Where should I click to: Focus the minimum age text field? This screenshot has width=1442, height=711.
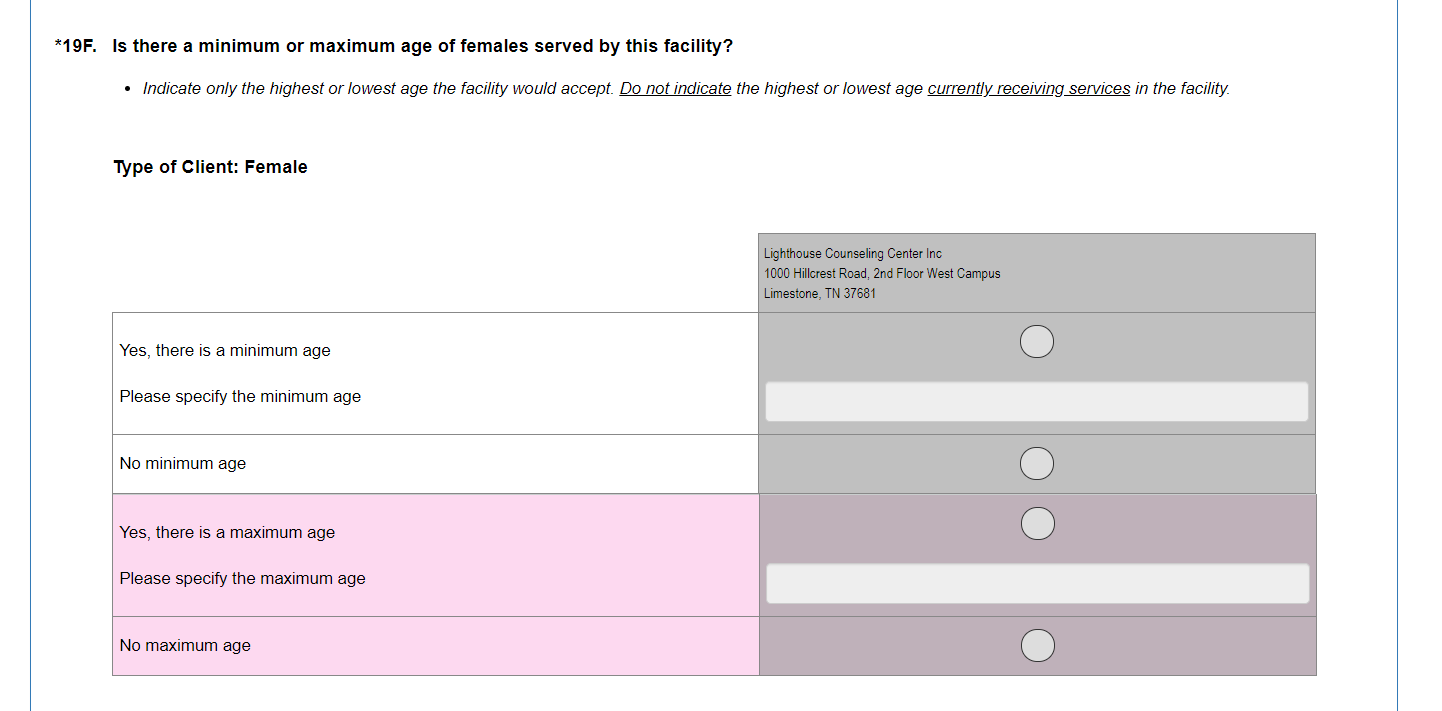[x=1036, y=401]
